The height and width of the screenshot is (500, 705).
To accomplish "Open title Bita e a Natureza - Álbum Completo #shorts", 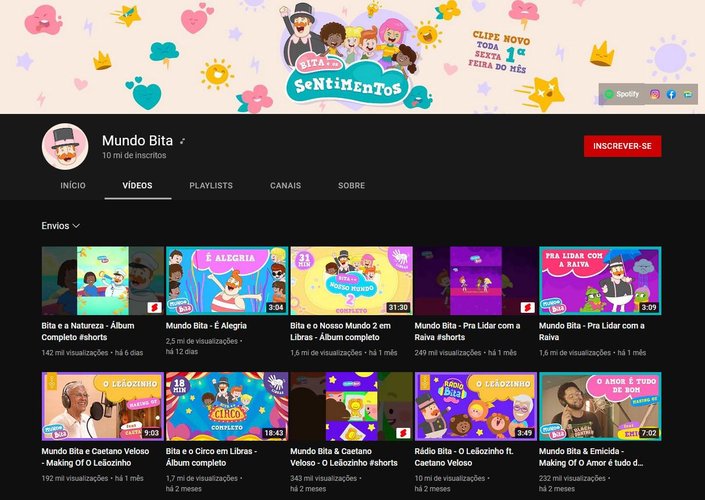I will [x=88, y=331].
